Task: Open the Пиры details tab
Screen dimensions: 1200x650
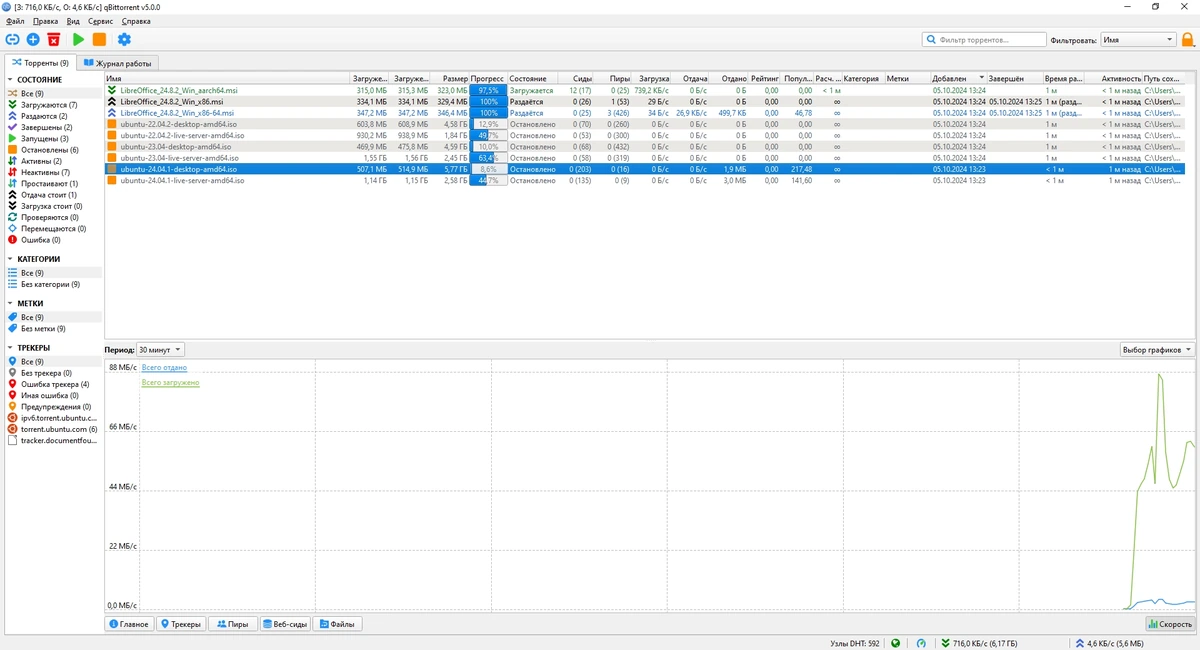Action: click(232, 624)
